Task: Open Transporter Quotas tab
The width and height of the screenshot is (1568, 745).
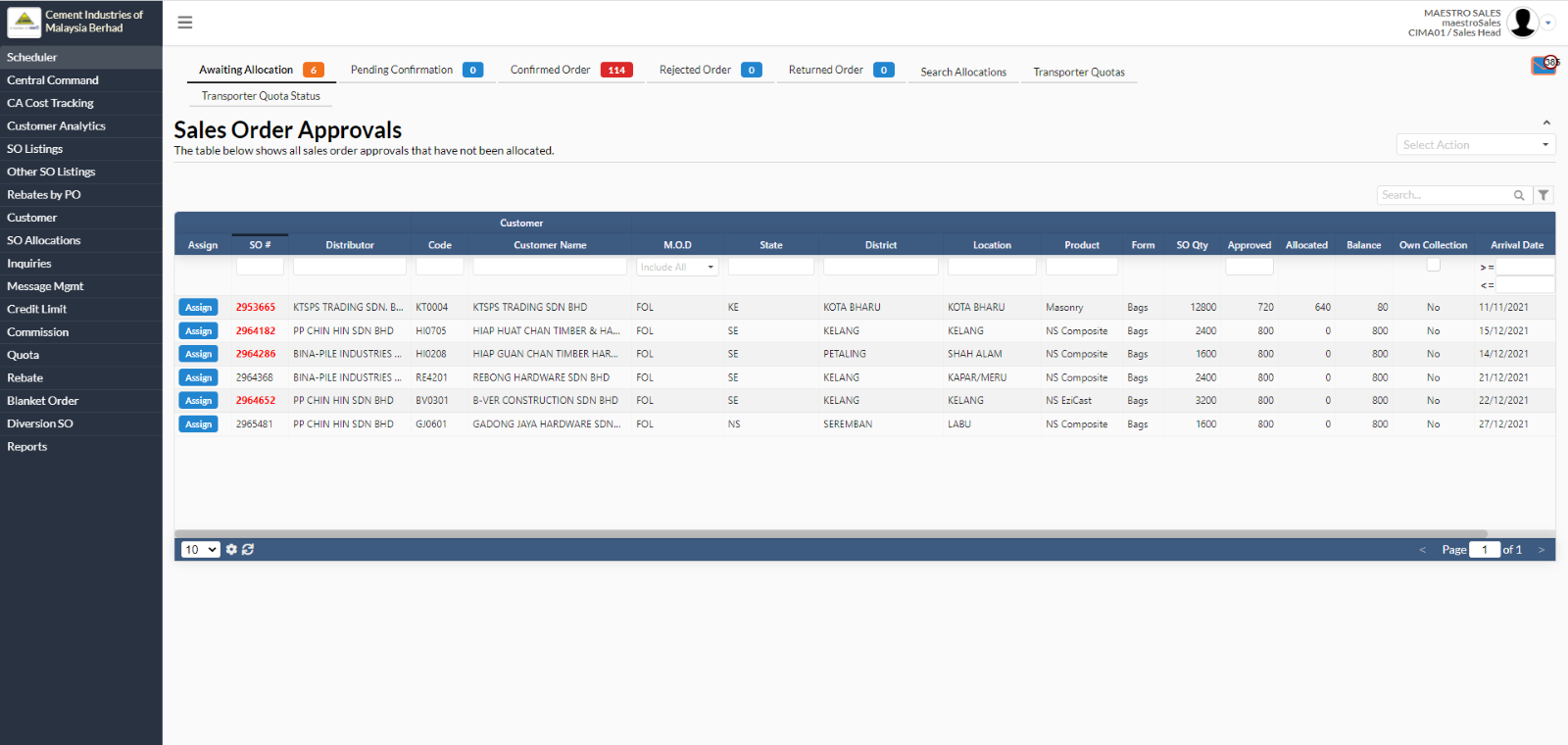Action: click(1079, 73)
